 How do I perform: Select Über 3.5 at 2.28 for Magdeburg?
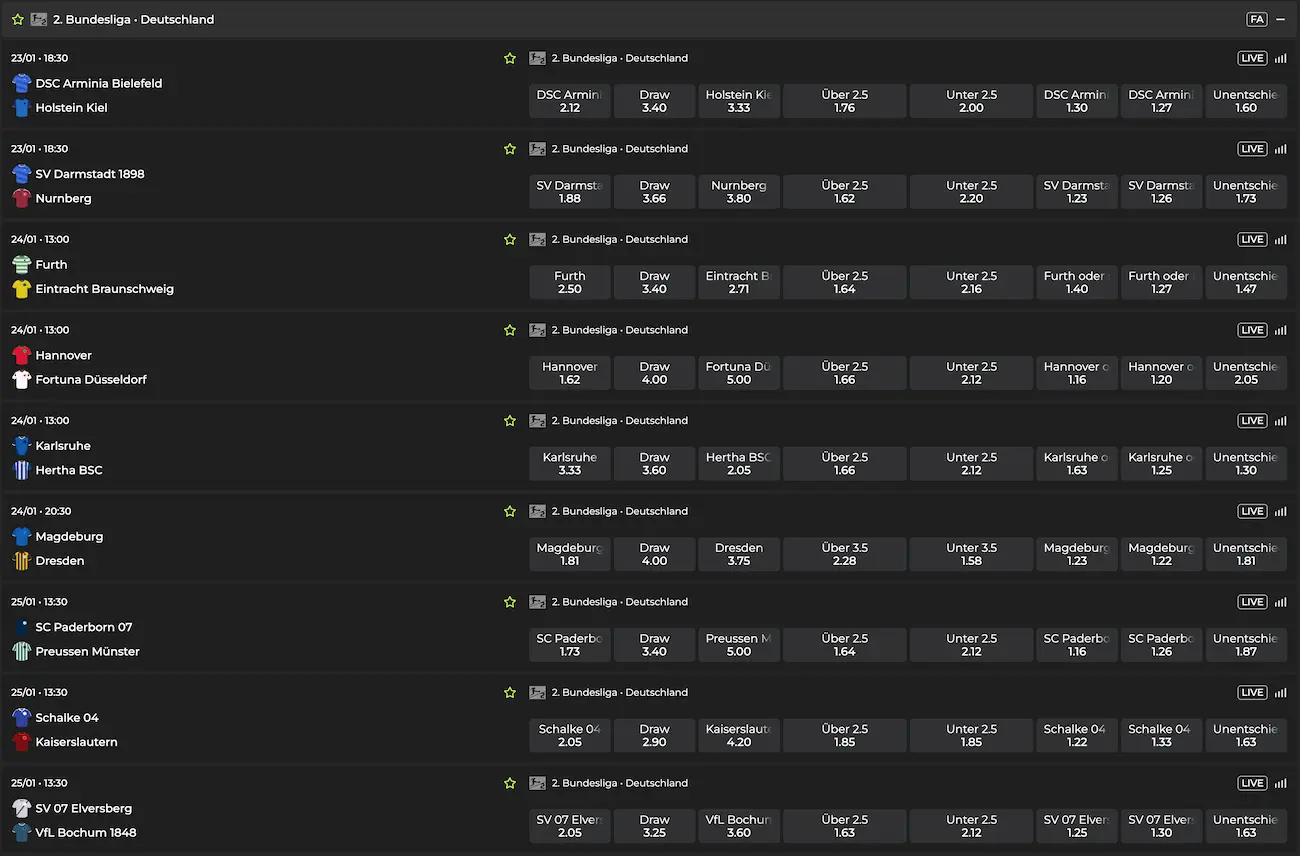(x=844, y=554)
